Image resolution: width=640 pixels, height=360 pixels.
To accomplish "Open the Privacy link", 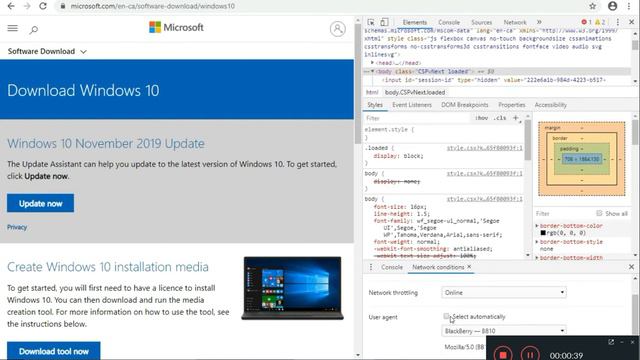I will coord(17,227).
